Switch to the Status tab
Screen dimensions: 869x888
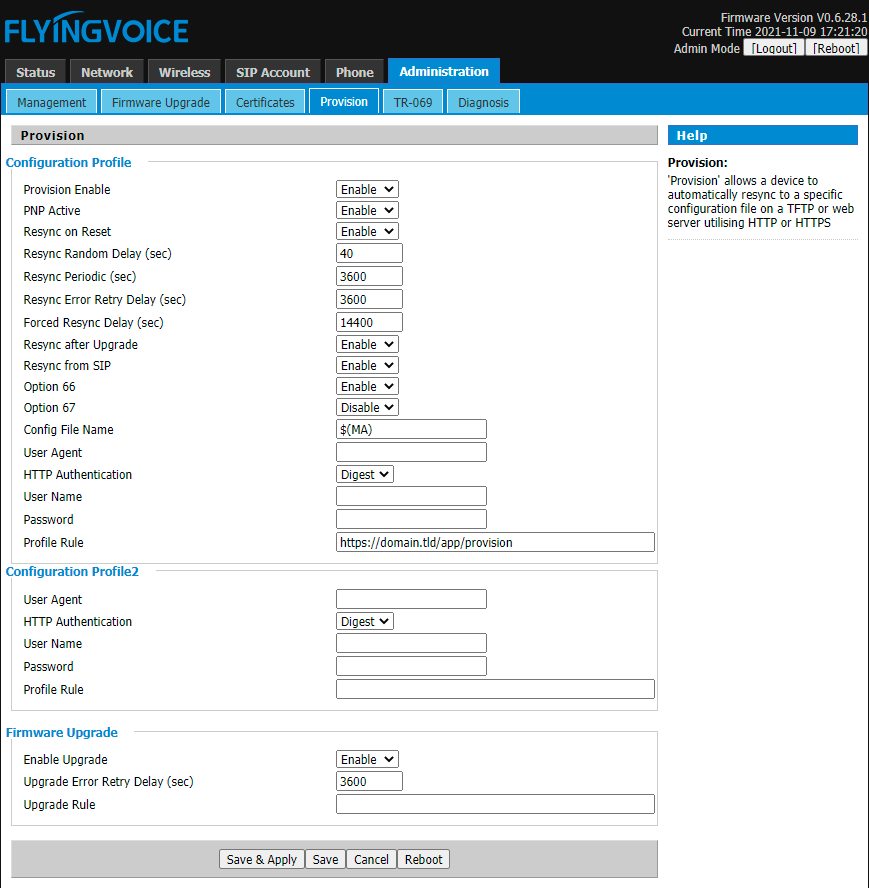click(36, 72)
